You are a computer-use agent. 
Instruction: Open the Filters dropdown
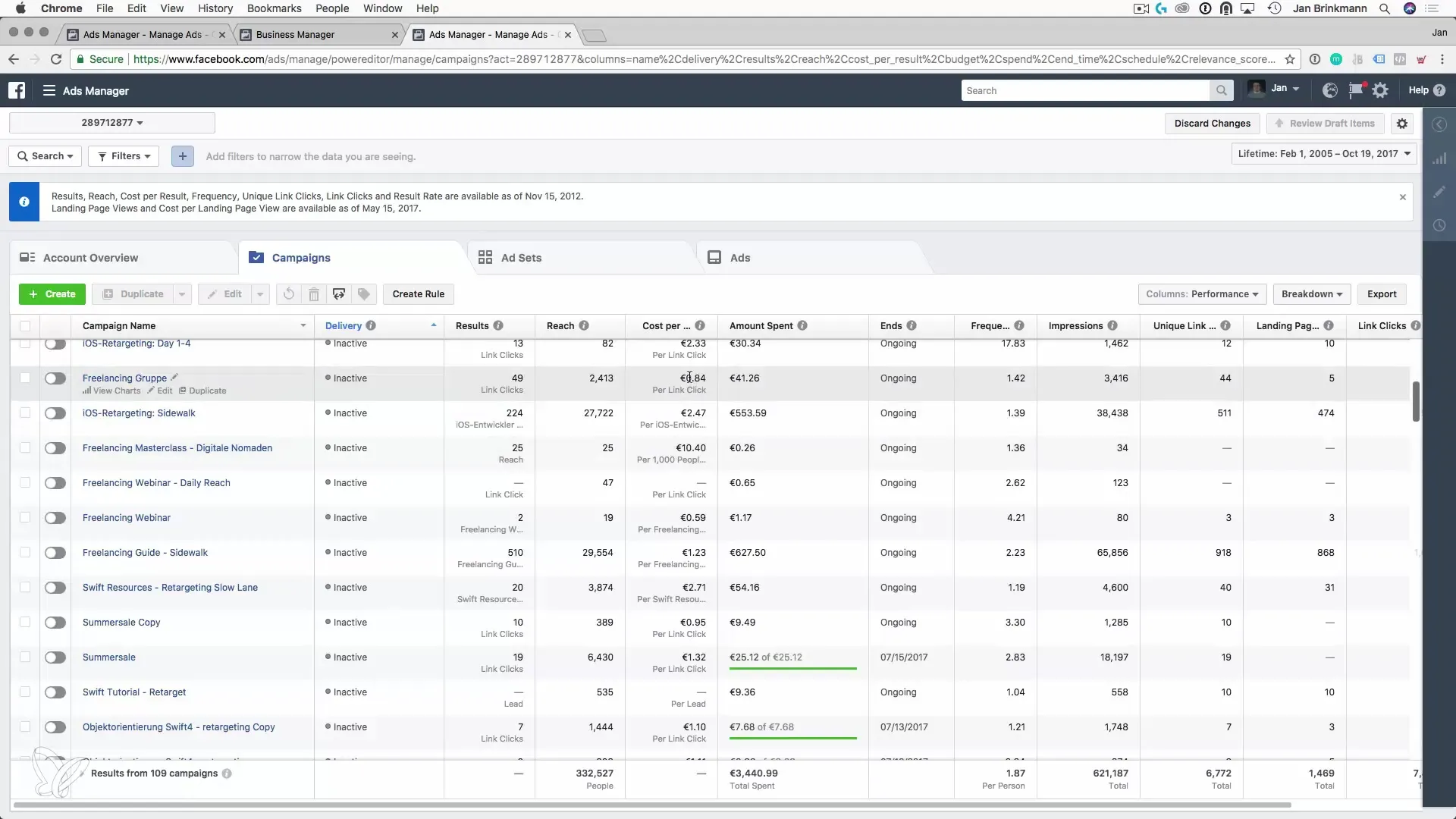(124, 156)
